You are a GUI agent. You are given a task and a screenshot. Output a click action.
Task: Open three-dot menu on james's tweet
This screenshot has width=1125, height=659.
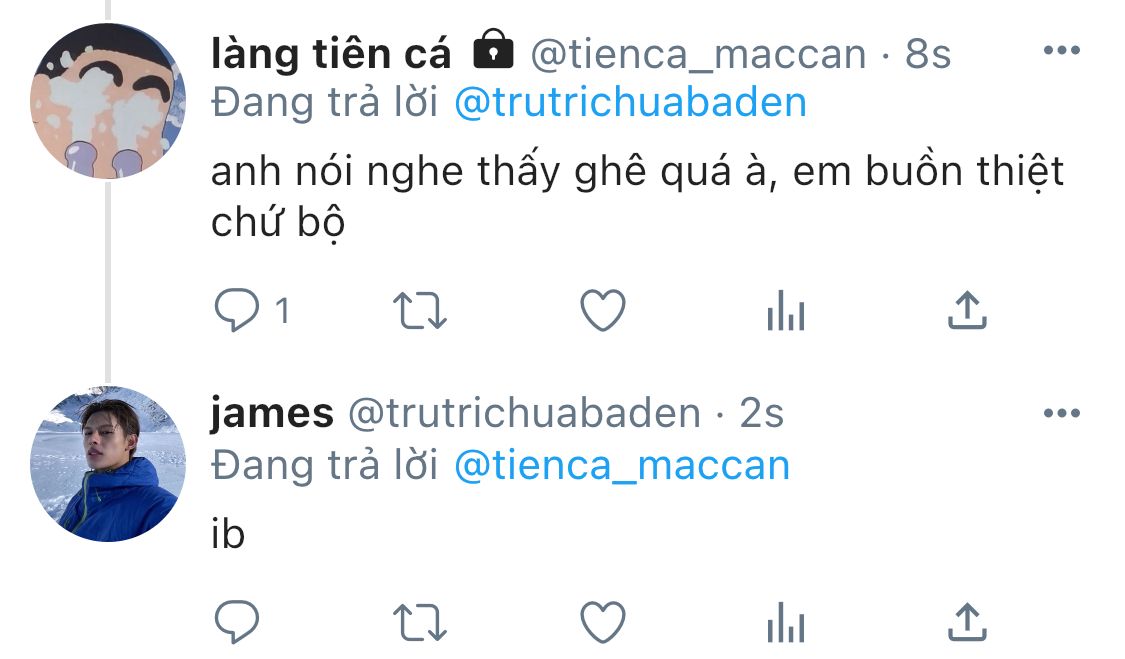1062,413
